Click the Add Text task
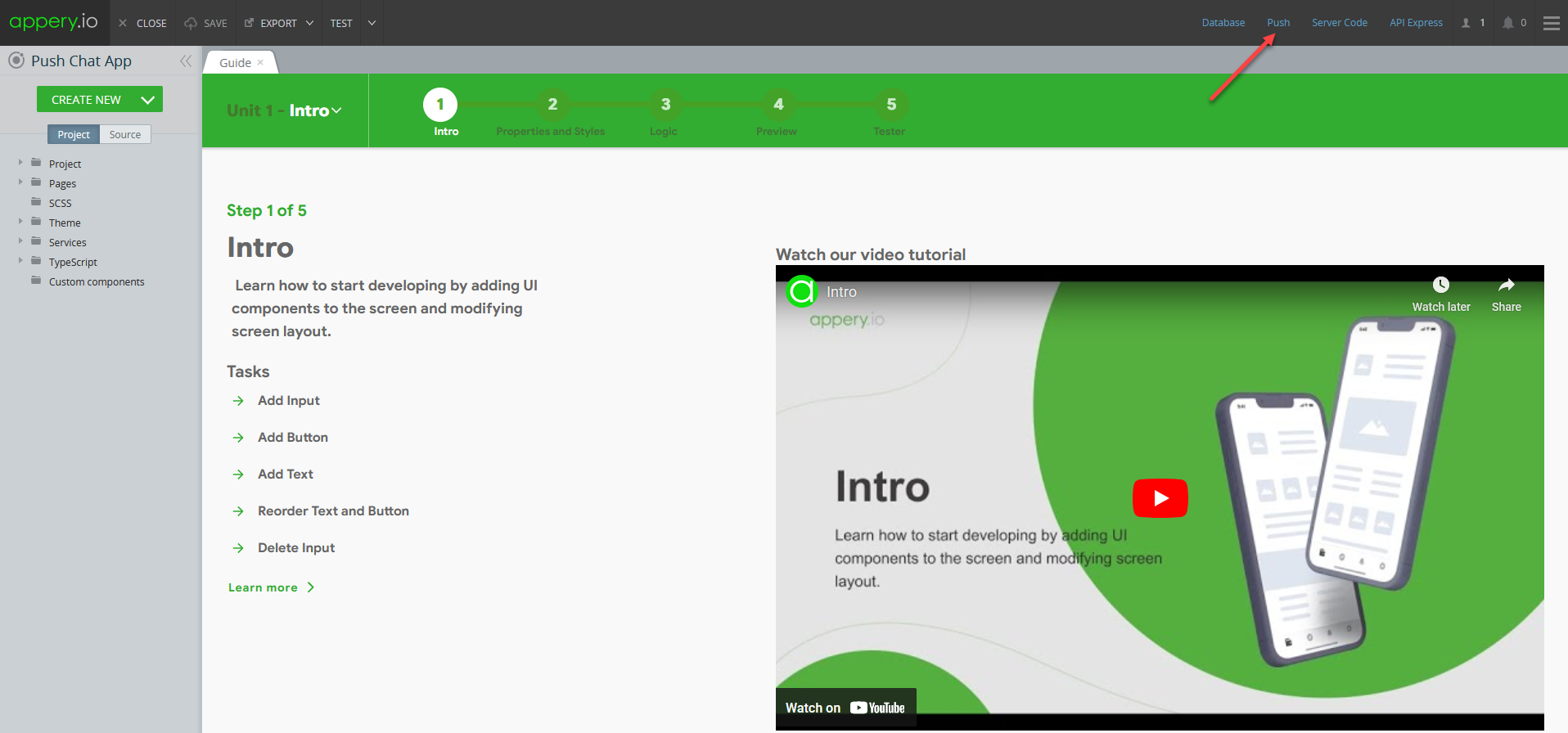 click(x=286, y=474)
